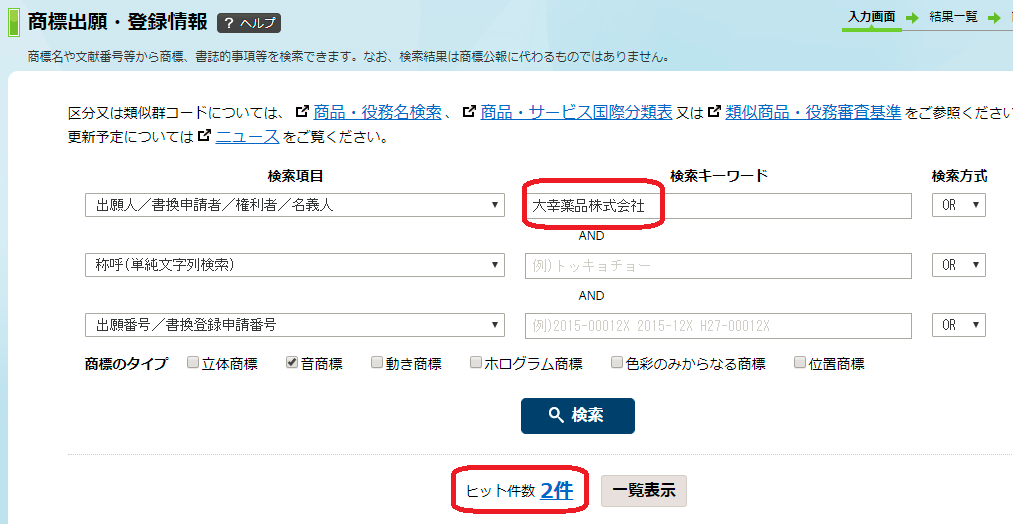
Task: Check the 立体商標 checkbox
Action: pyautogui.click(x=193, y=362)
